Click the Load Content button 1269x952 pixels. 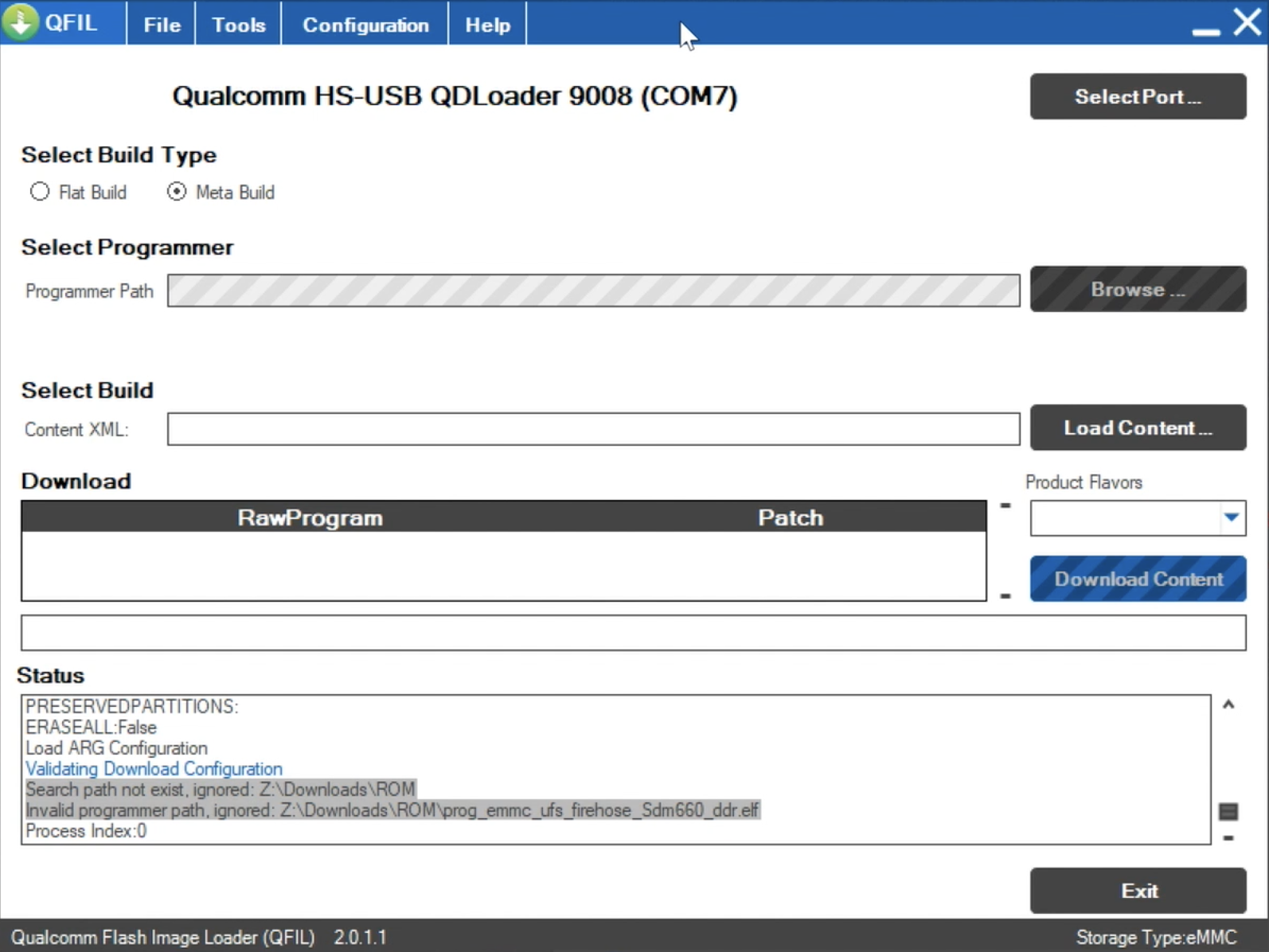pos(1138,427)
